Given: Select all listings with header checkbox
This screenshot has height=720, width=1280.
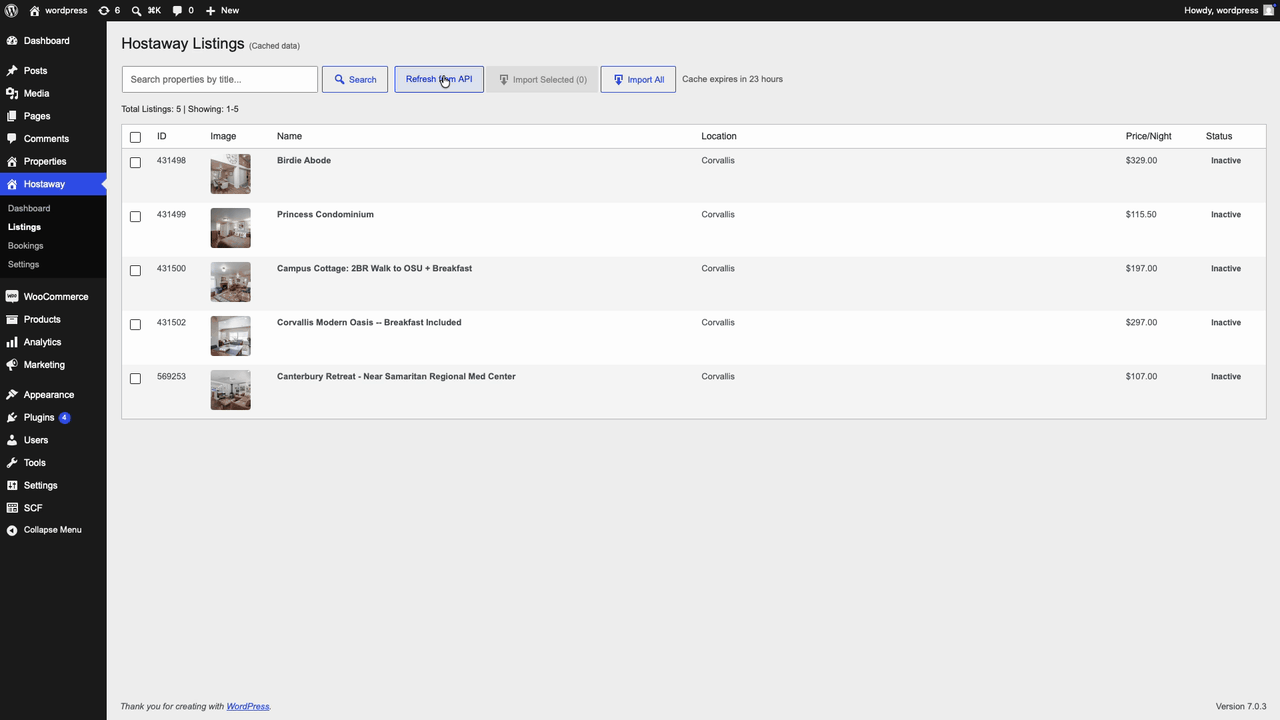Looking at the screenshot, I should tap(135, 137).
